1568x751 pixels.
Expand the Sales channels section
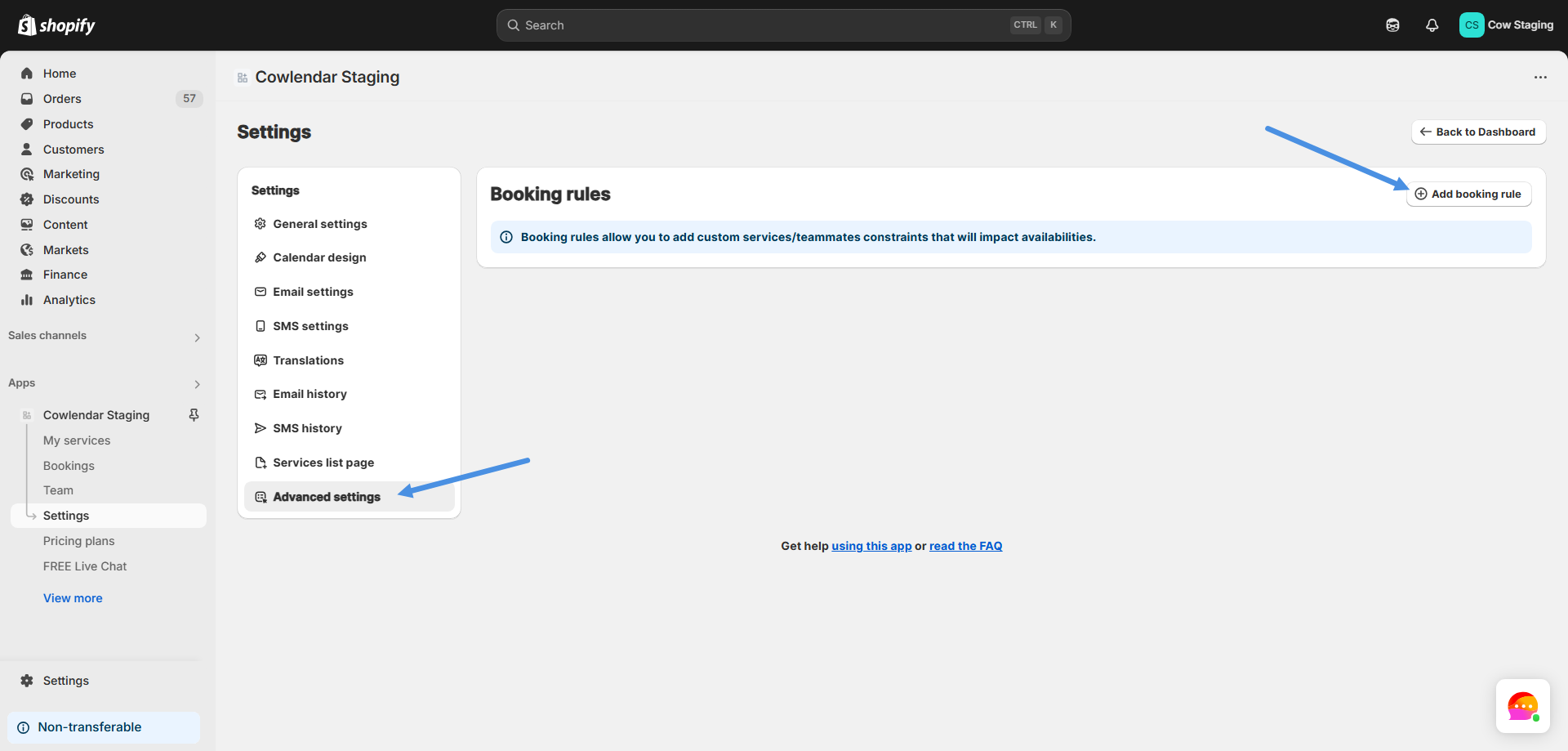coord(197,338)
